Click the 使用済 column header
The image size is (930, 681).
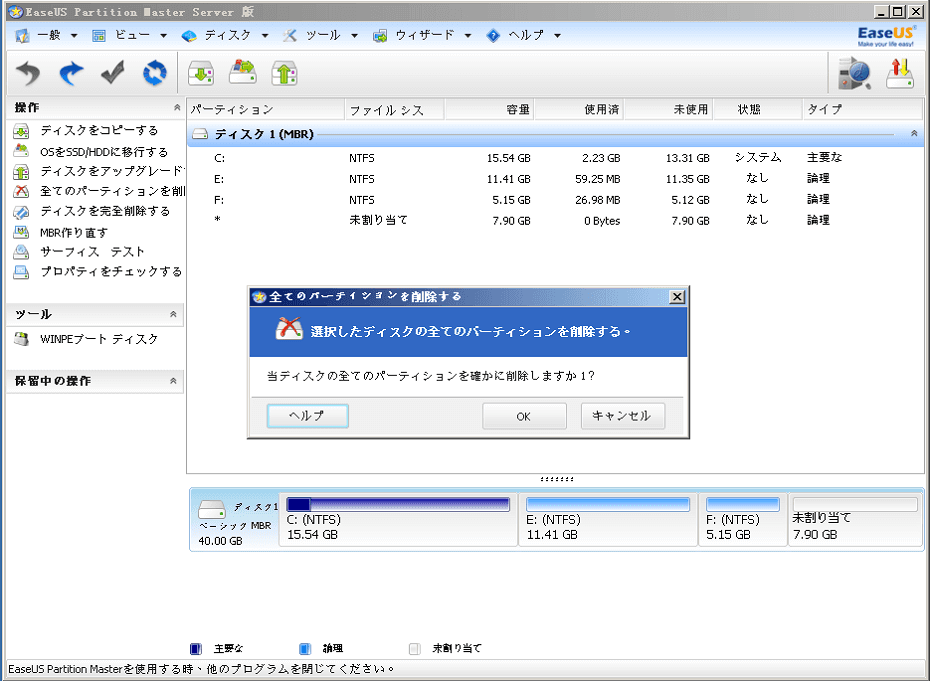[x=579, y=110]
